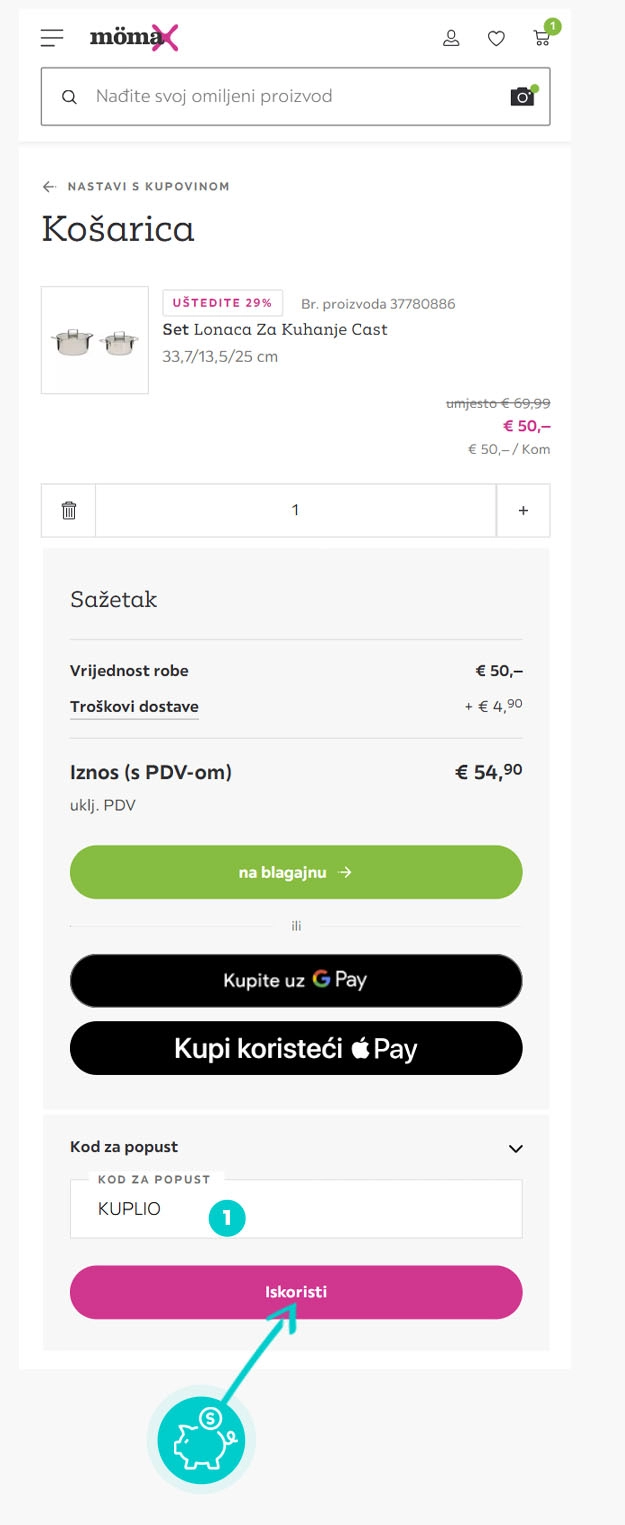This screenshot has width=625, height=1525.
Task: Open the hamburger navigation menu
Action: (x=51, y=37)
